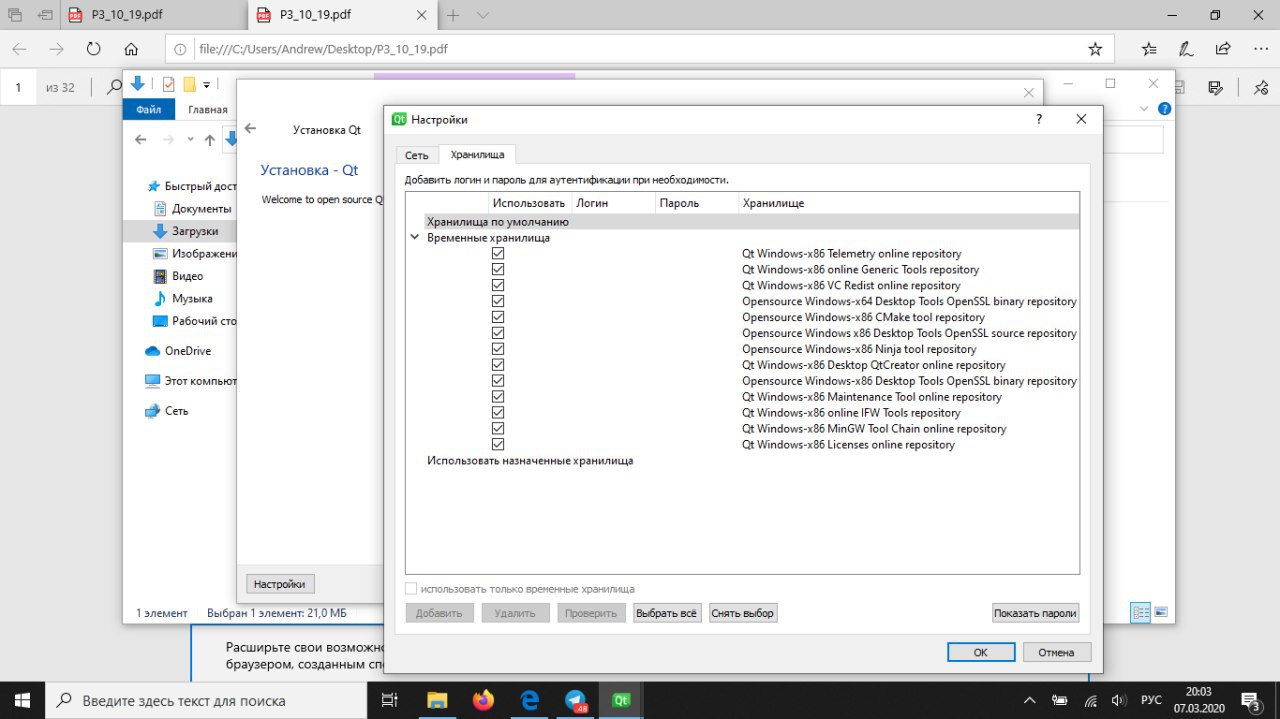Confirm settings with OK button
Viewport: 1280px width, 719px height.
(981, 652)
